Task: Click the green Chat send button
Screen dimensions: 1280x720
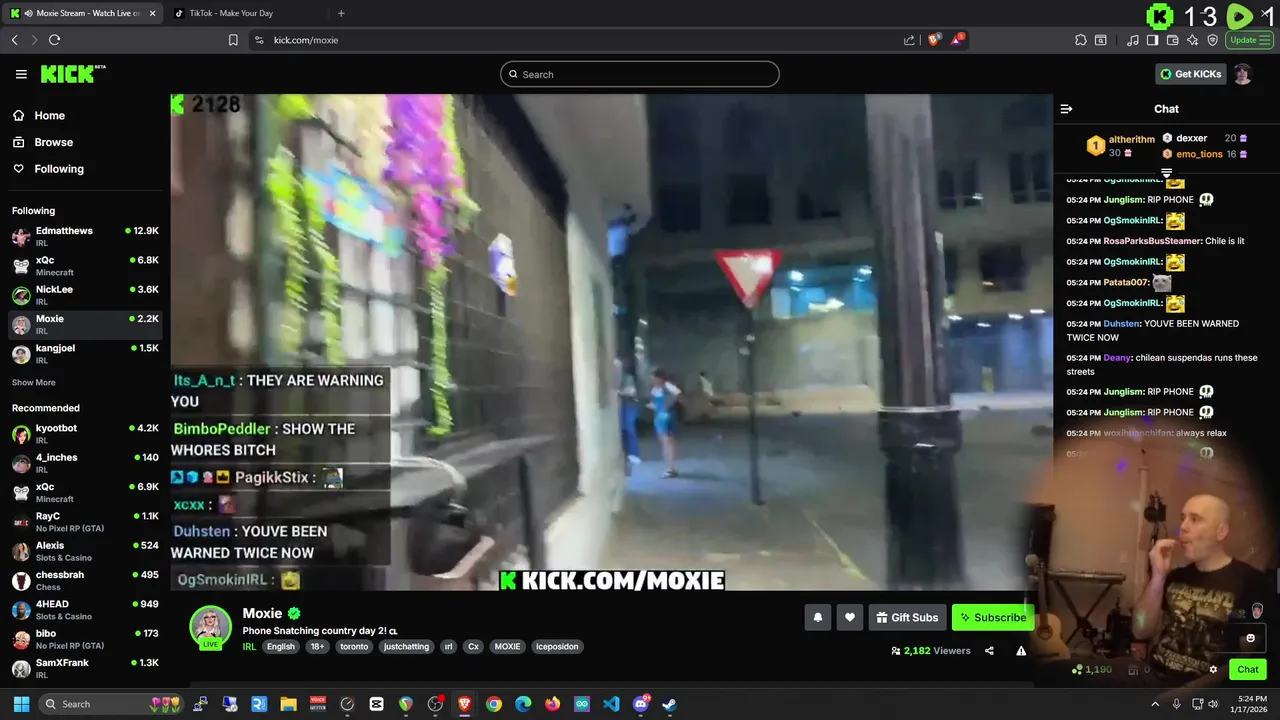Action: (x=1248, y=670)
